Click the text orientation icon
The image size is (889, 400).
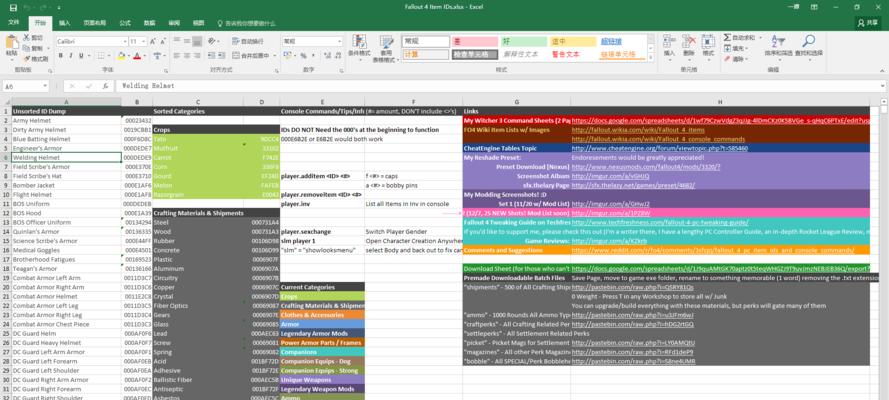pos(211,41)
